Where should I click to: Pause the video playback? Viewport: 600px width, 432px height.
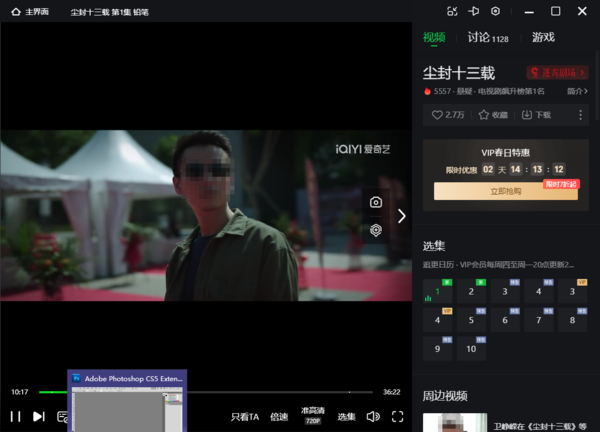[x=16, y=416]
